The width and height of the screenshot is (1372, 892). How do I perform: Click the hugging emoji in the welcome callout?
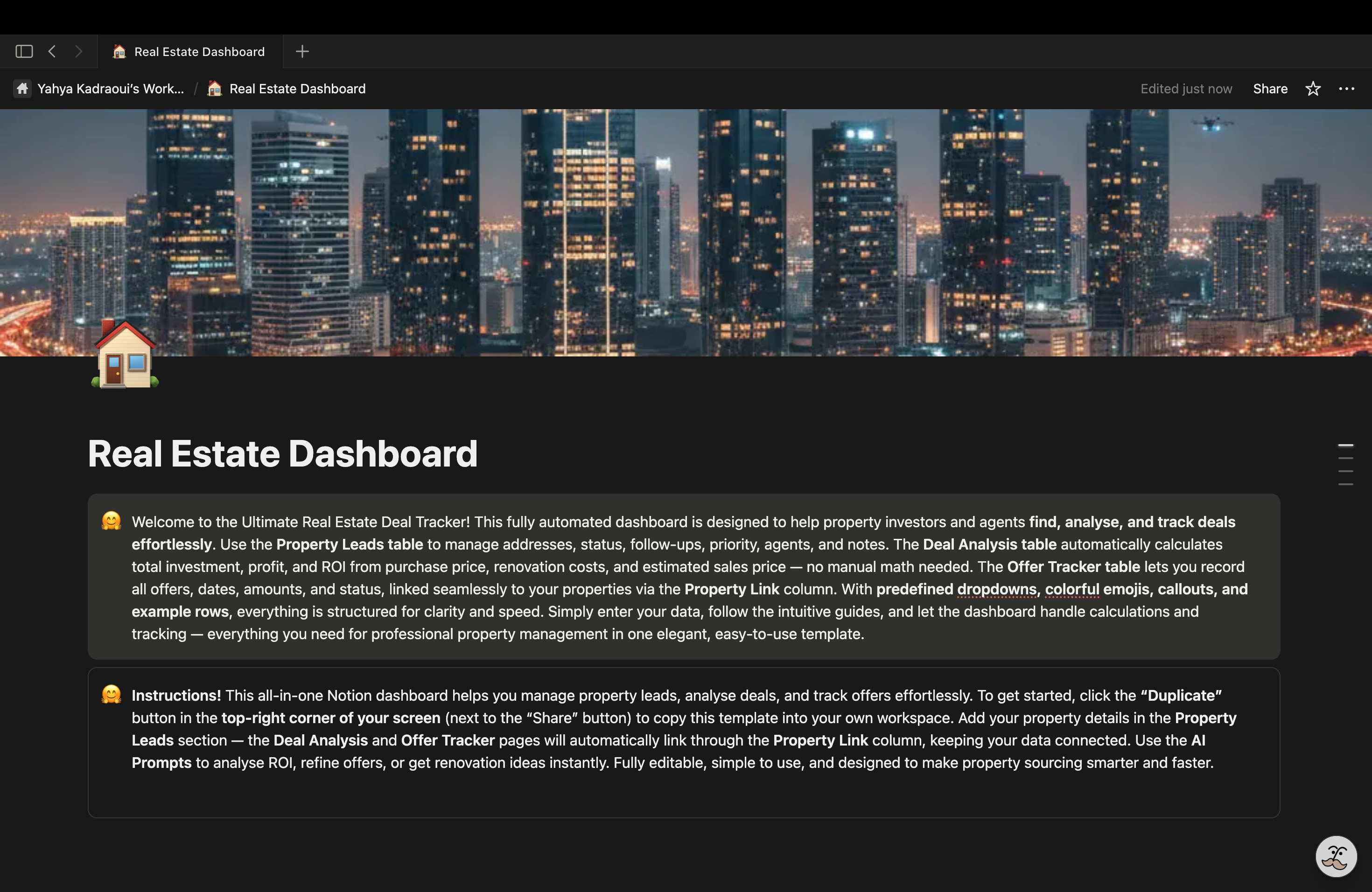112,522
